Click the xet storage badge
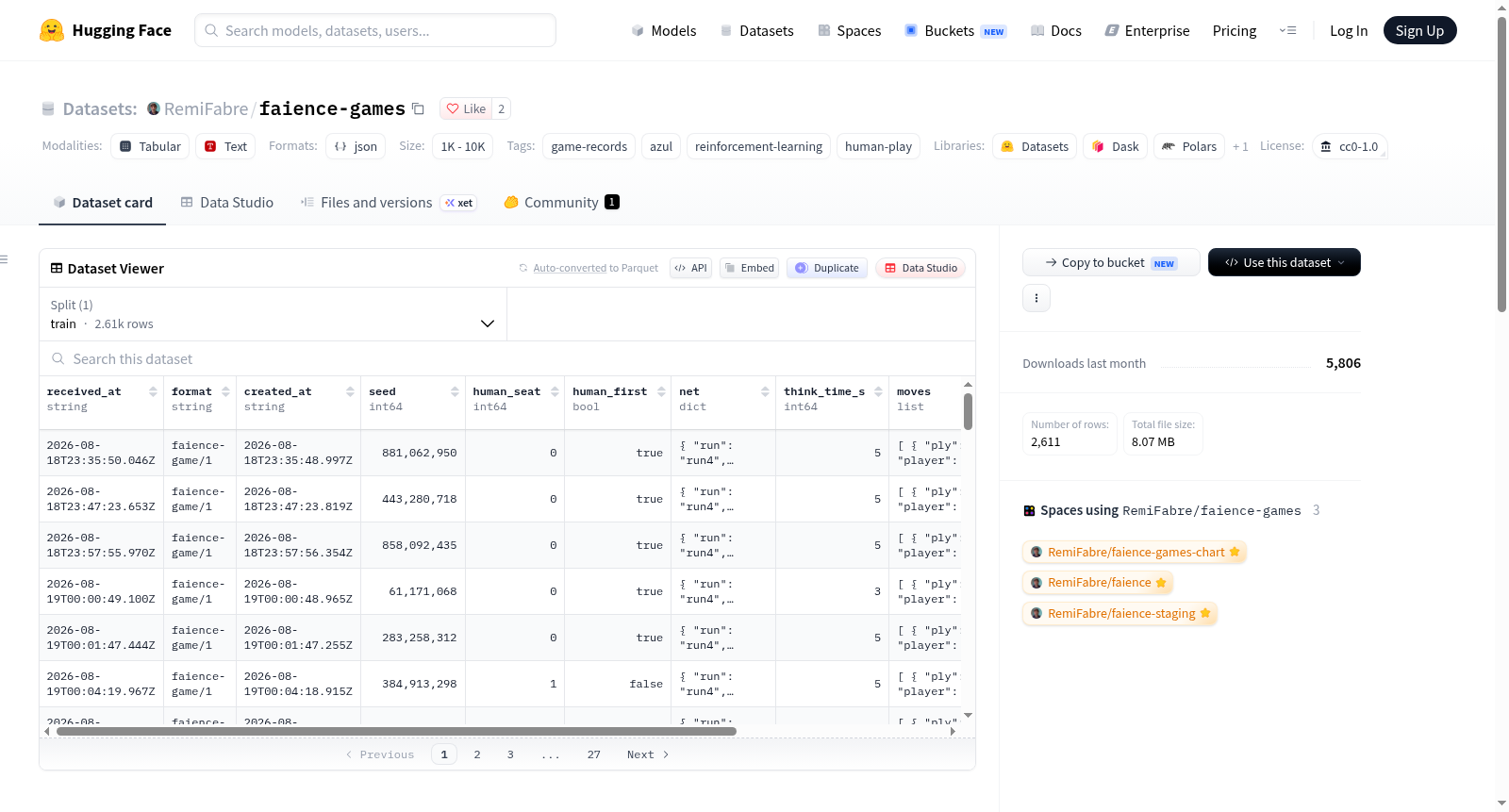 pos(459,203)
